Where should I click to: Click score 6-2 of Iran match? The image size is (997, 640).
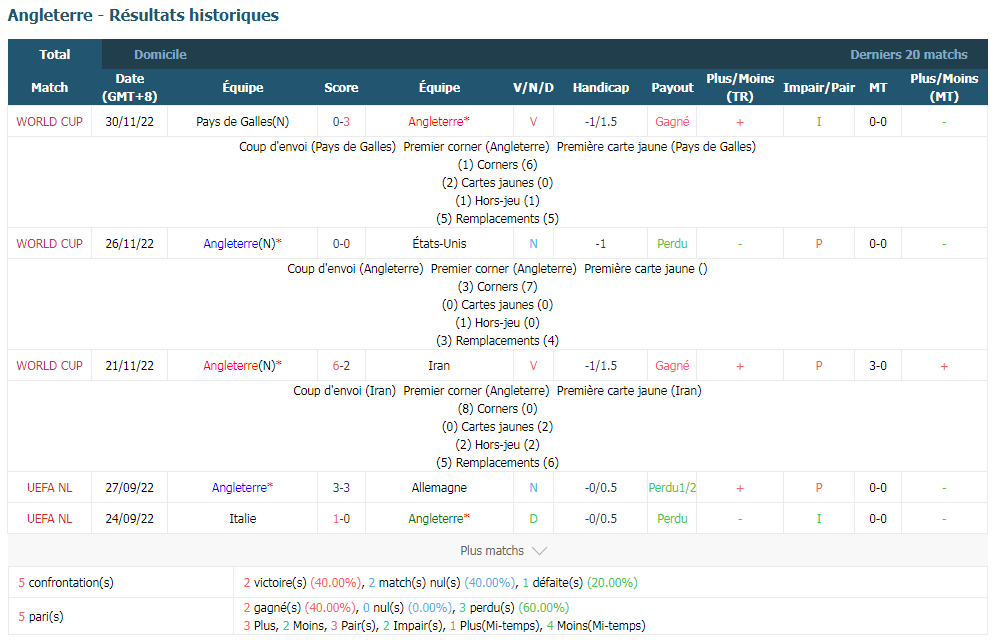click(341, 366)
